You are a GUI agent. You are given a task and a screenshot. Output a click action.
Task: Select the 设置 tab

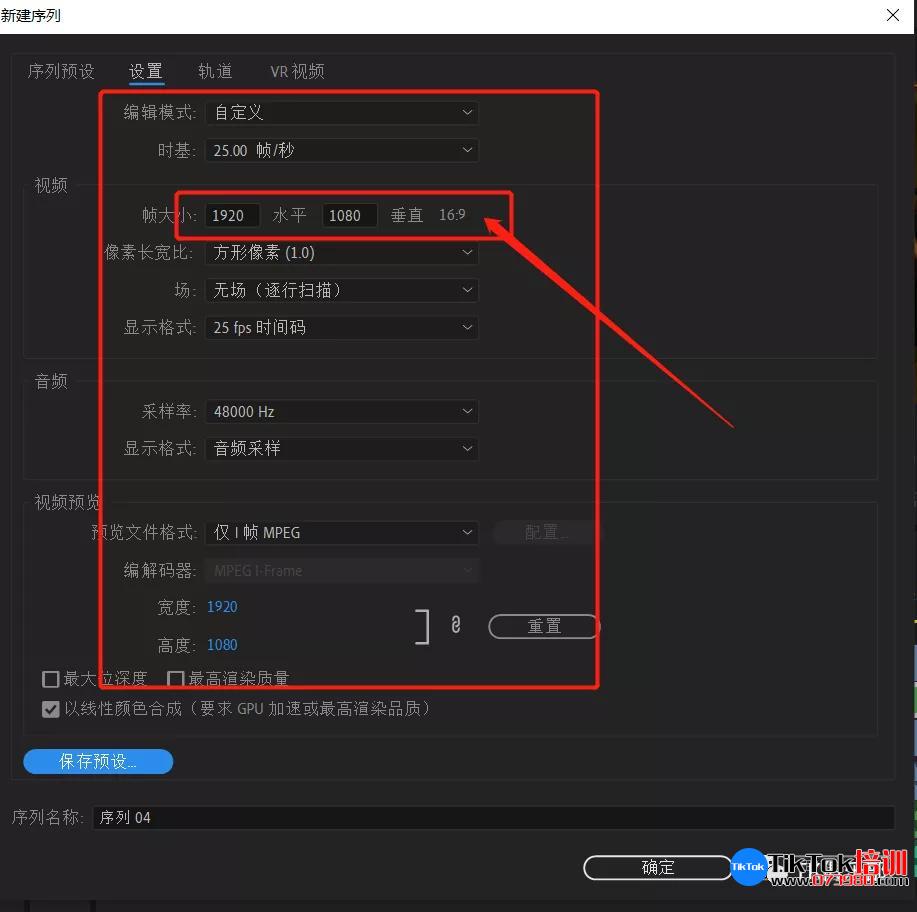point(146,71)
